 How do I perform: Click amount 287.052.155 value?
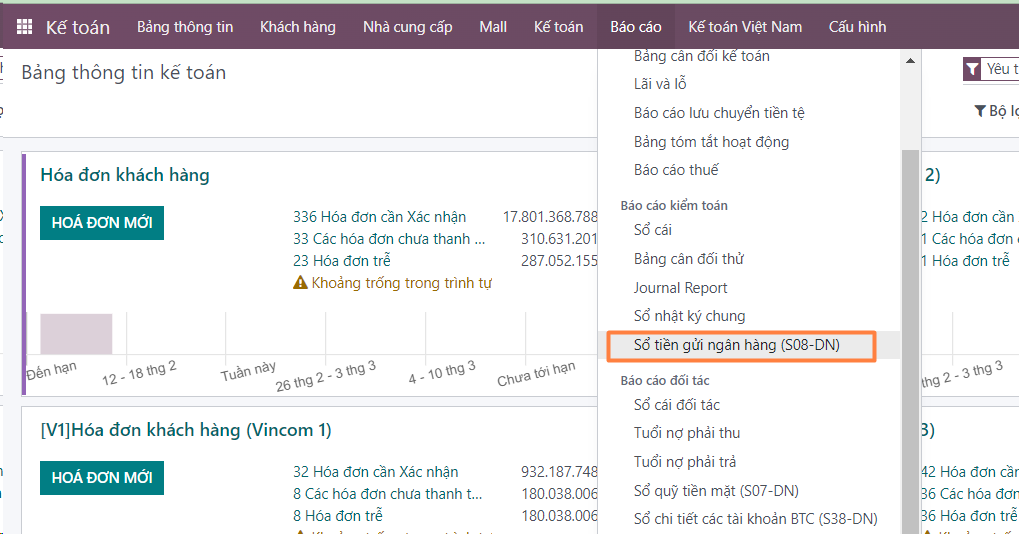tap(559, 261)
